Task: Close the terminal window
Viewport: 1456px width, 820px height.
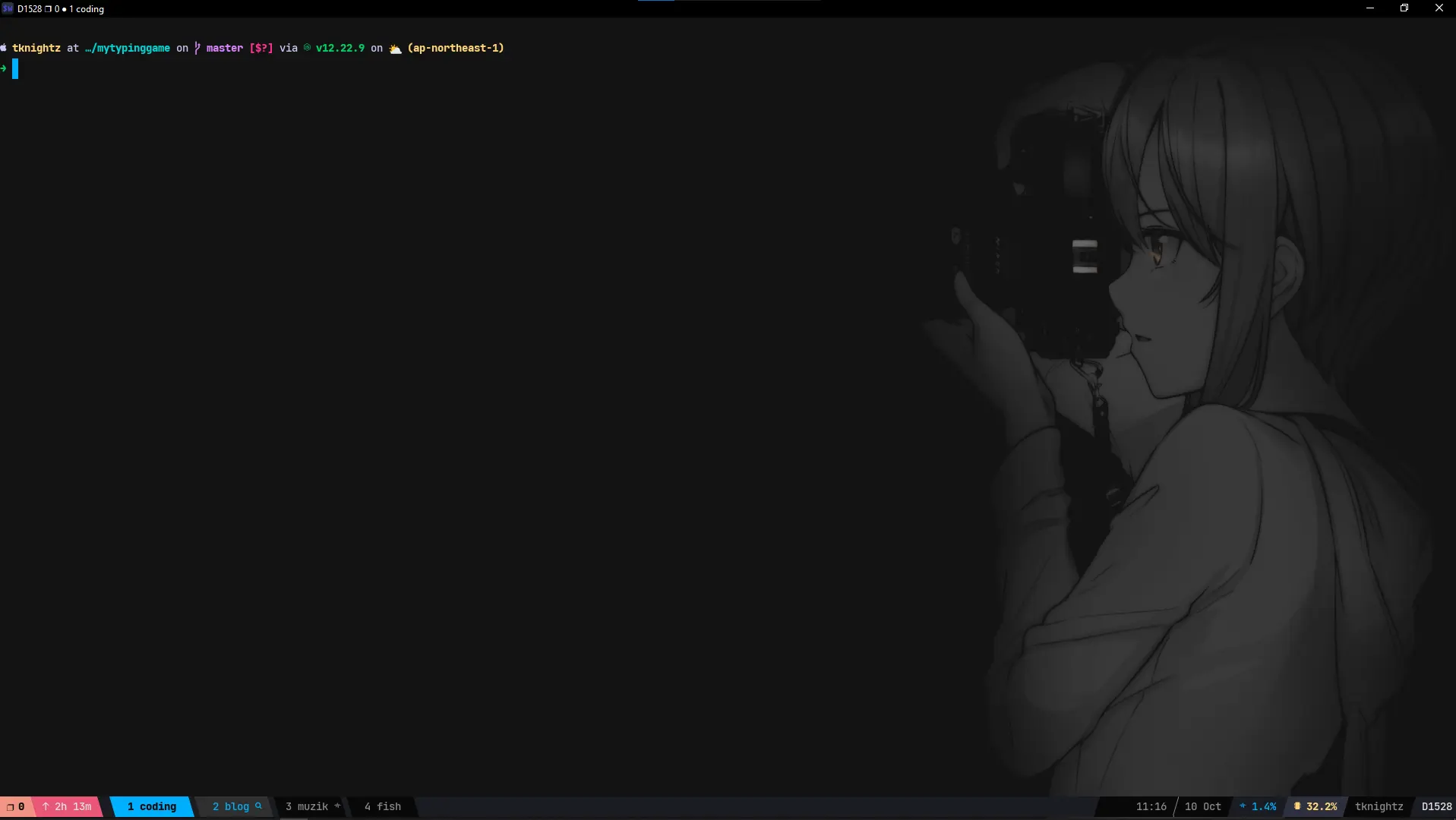Action: tap(1439, 8)
